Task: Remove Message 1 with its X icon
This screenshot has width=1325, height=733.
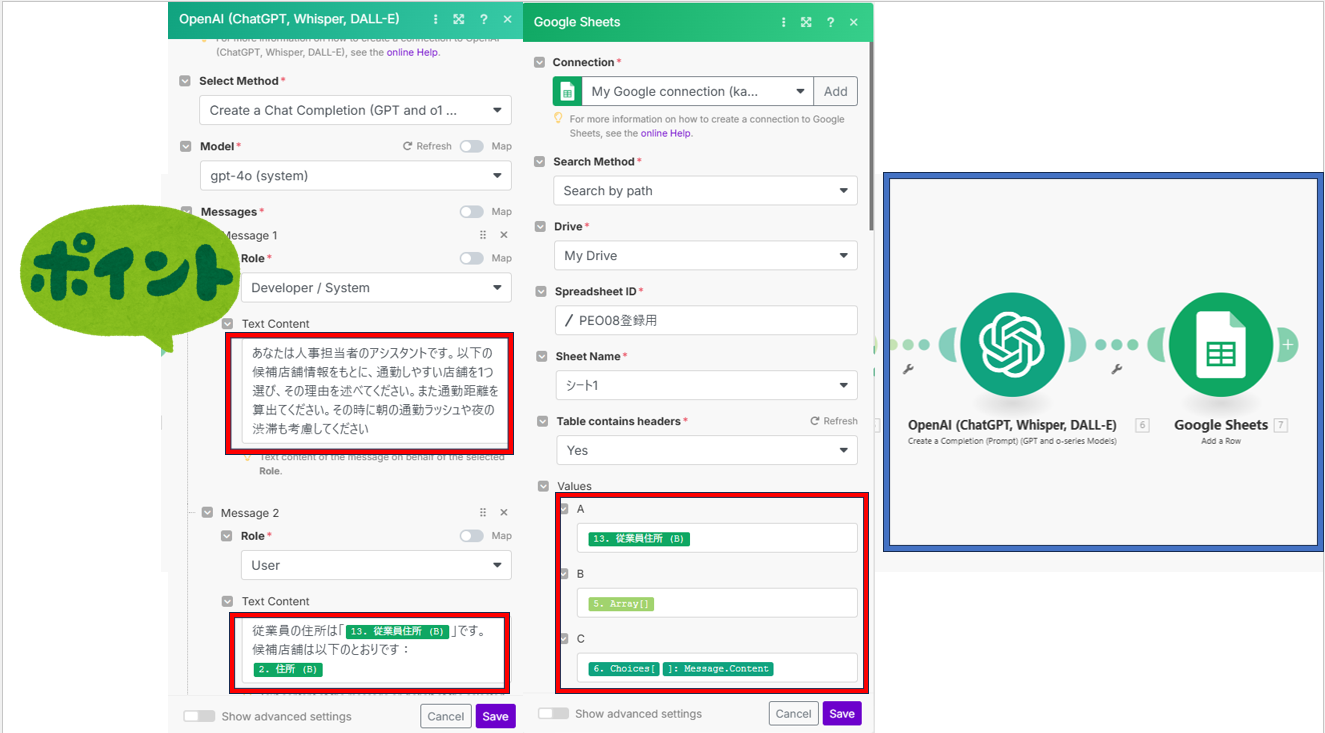Action: (x=504, y=235)
